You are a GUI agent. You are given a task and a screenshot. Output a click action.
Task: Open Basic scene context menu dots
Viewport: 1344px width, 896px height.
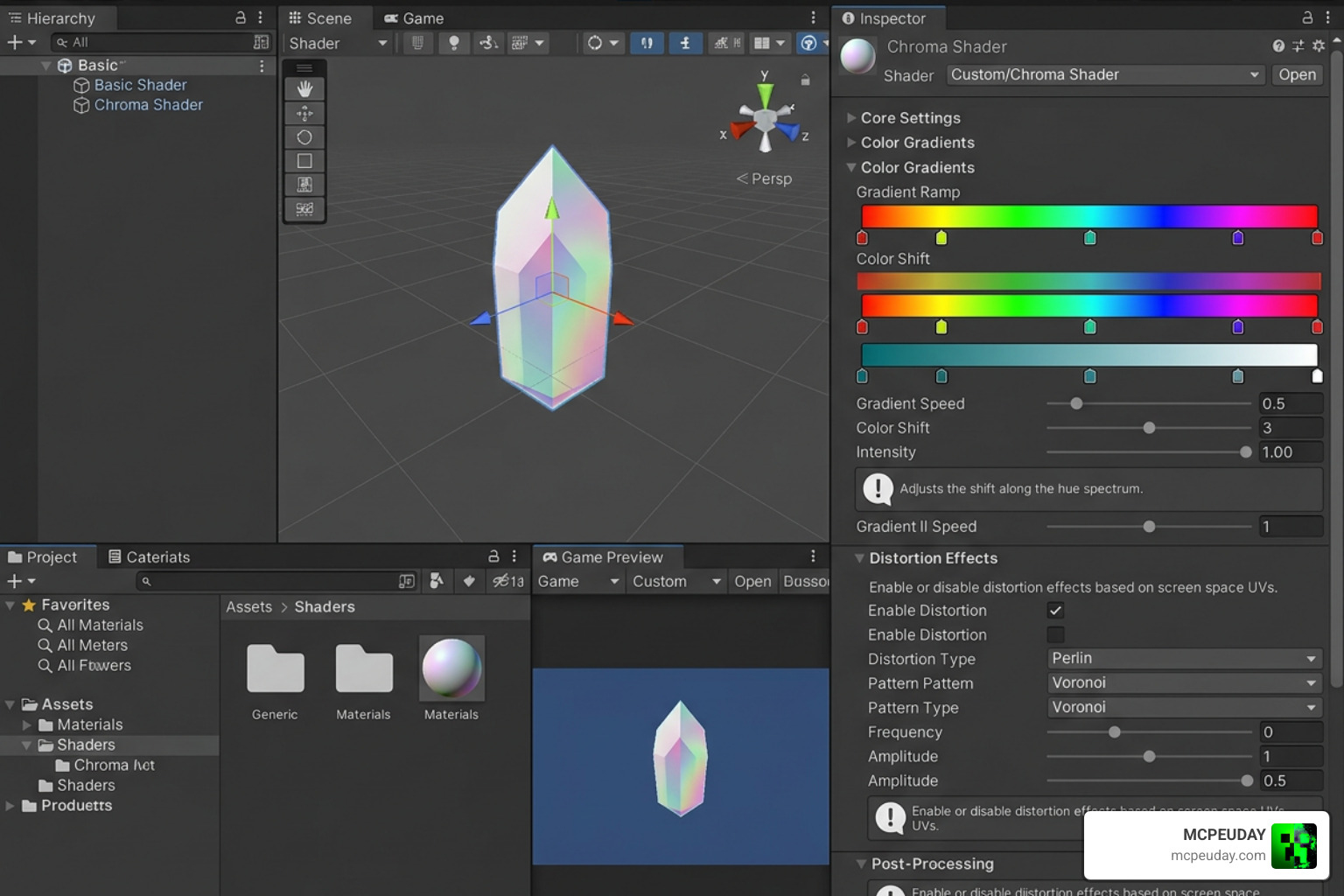point(262,66)
